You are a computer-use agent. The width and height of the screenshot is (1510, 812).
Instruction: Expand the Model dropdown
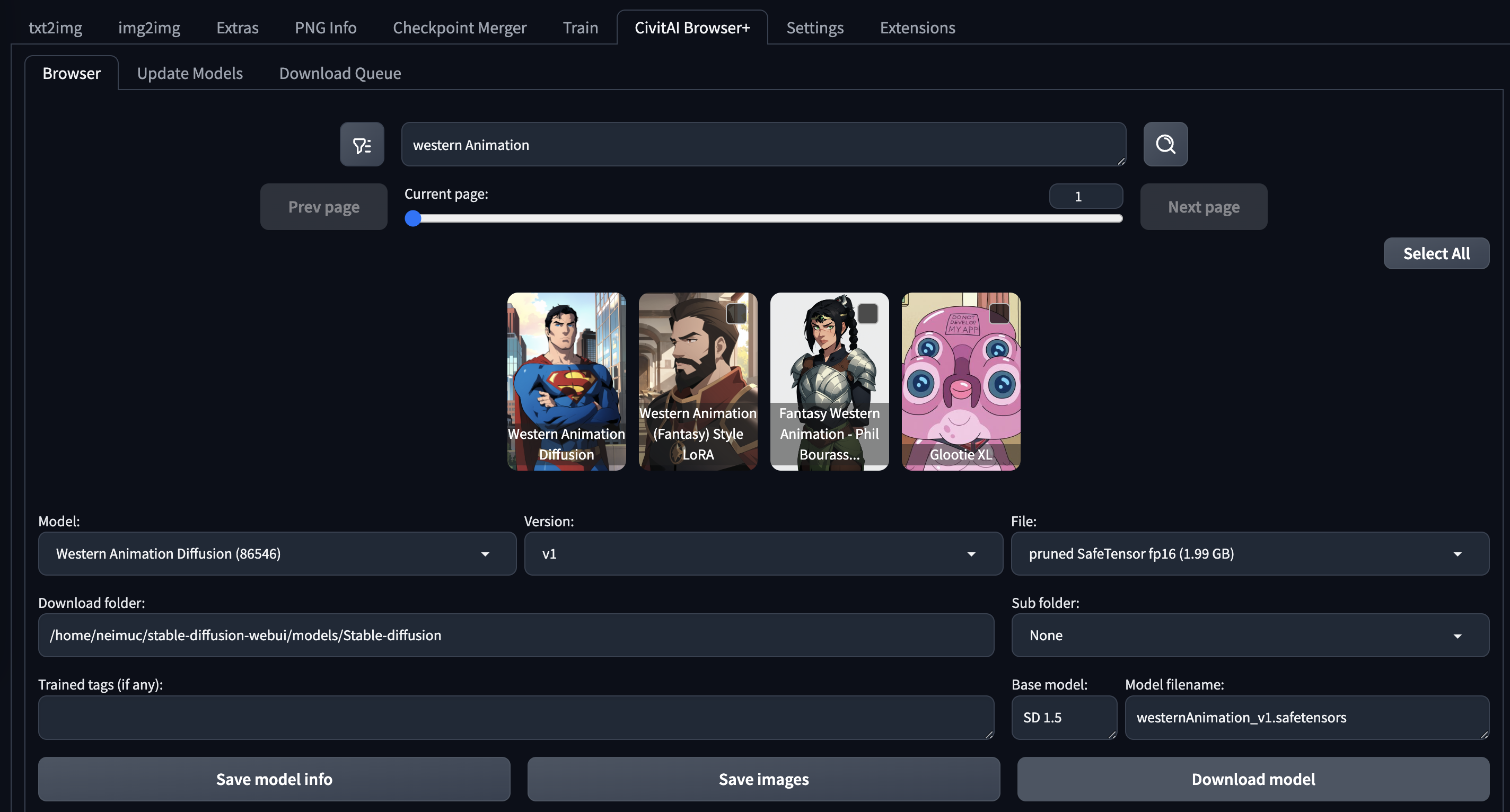(x=277, y=554)
